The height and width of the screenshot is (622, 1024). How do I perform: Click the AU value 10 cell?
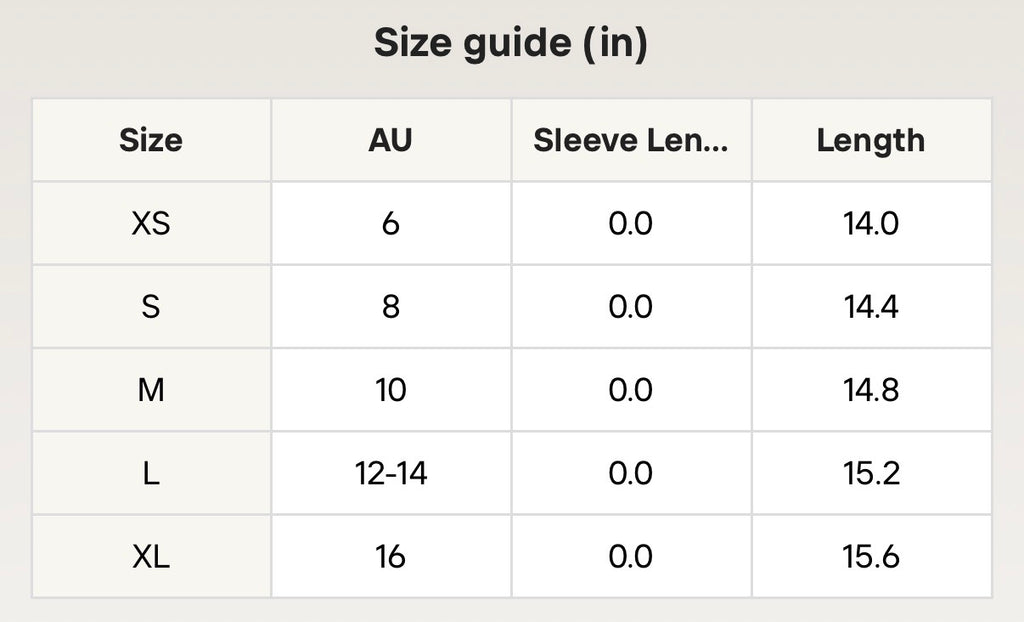click(391, 390)
